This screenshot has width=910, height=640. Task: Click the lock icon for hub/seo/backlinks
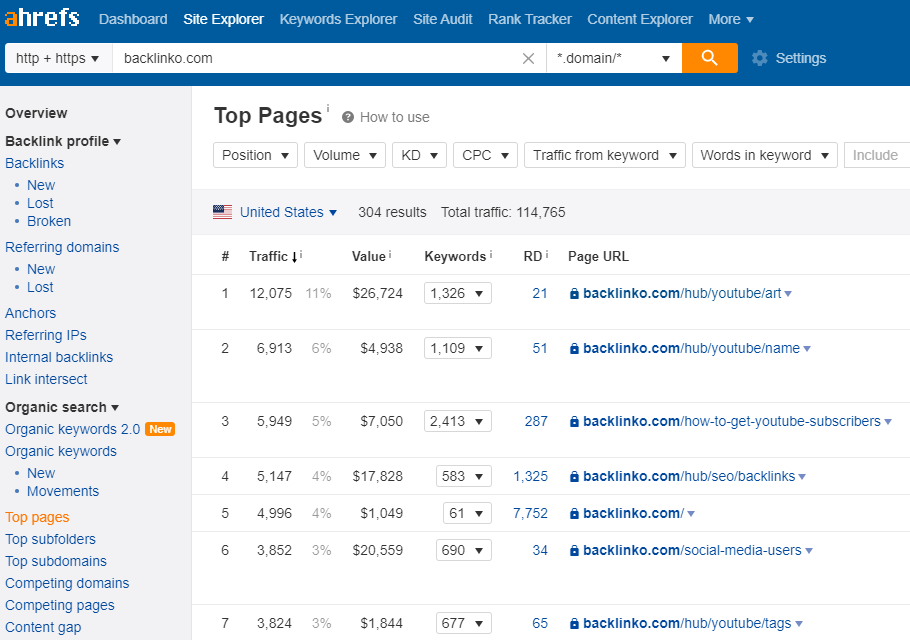[574, 477]
